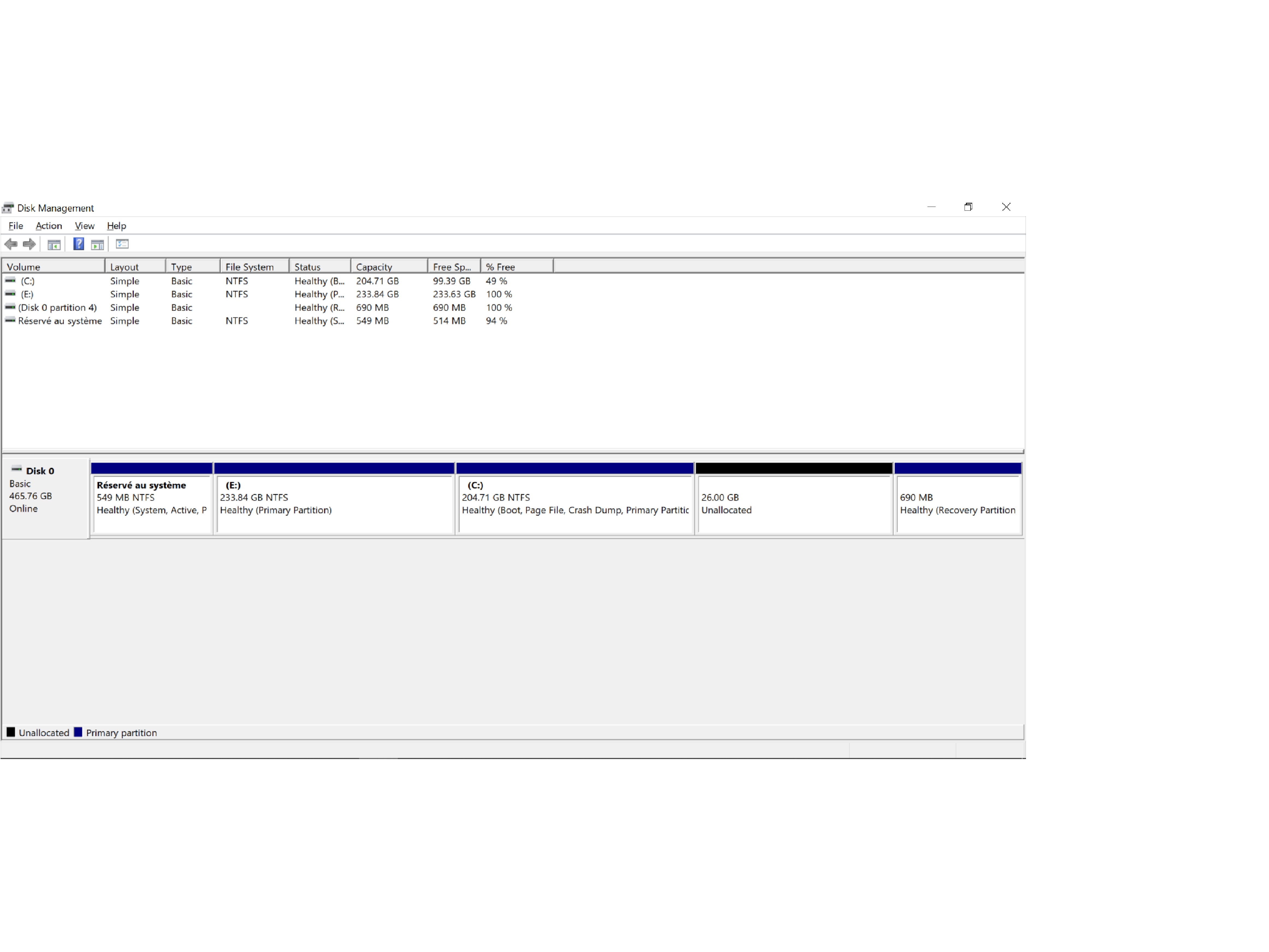
Task: Click the Back arrow toolbar icon
Action: [11, 244]
